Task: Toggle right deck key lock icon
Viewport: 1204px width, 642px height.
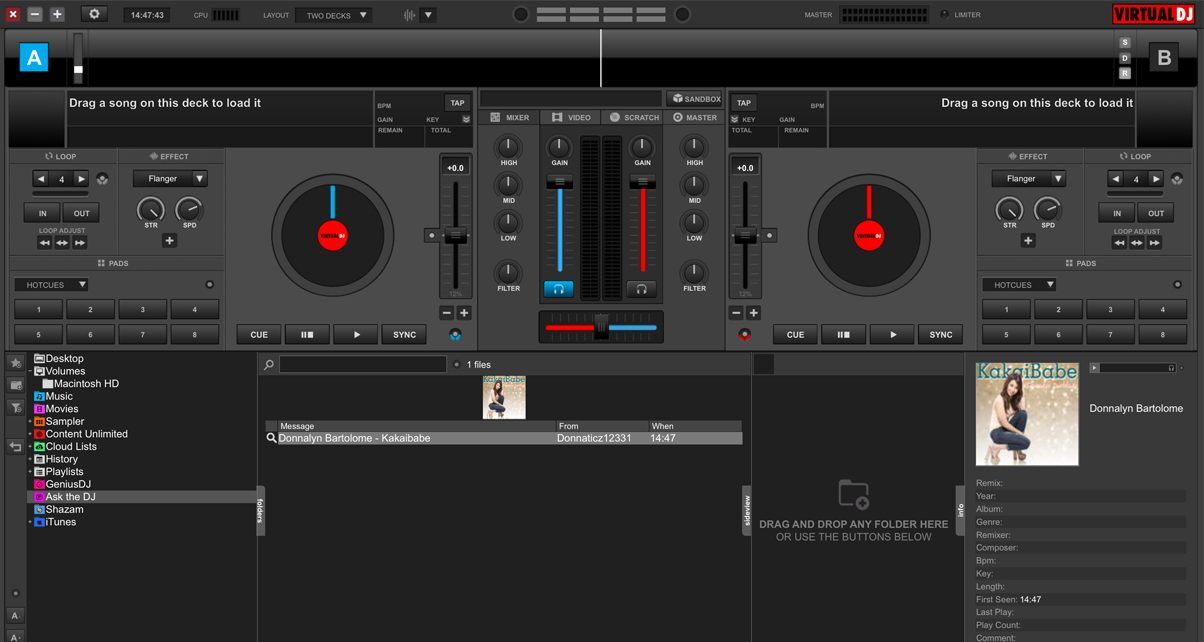Action: pos(744,336)
